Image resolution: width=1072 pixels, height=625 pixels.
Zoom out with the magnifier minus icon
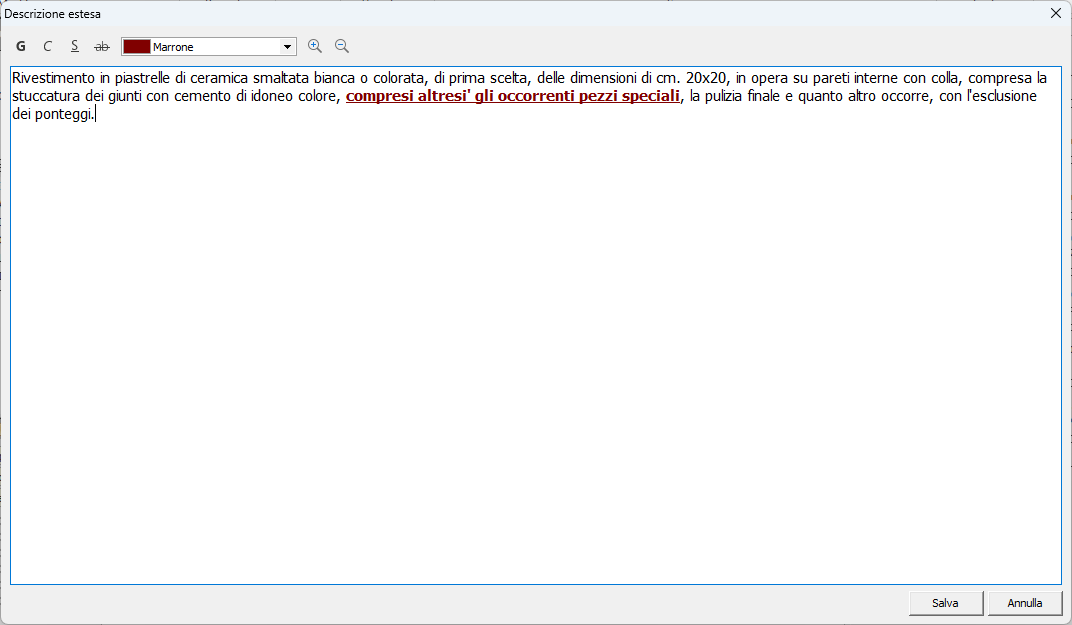[x=342, y=46]
